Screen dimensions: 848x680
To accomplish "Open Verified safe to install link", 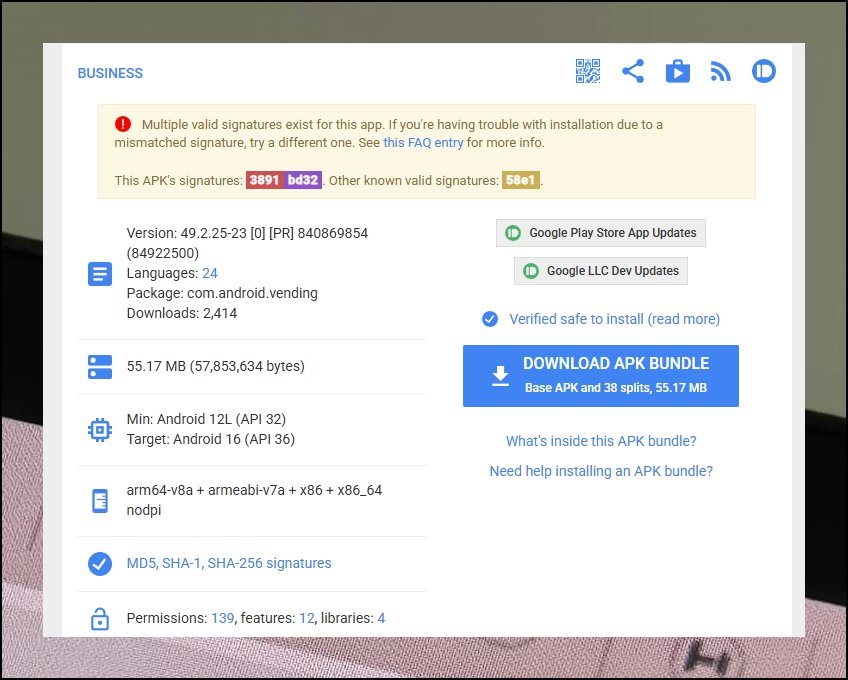I will [614, 319].
